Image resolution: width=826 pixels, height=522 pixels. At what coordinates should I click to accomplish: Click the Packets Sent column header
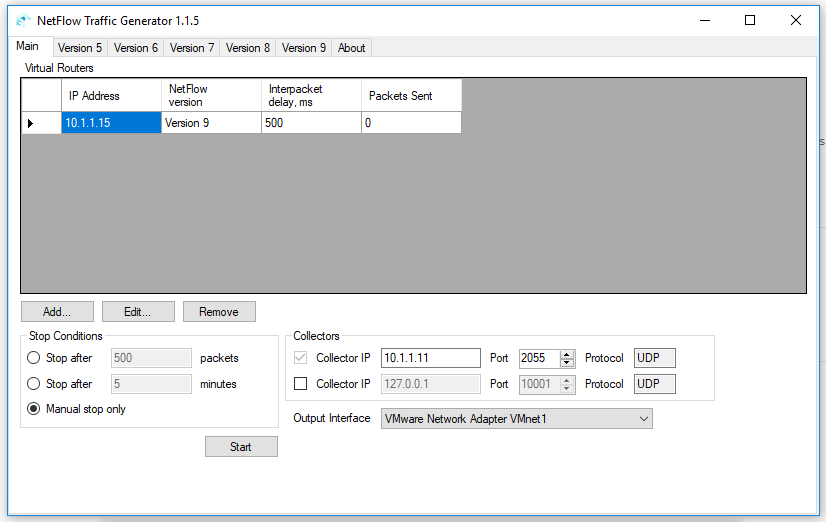(411, 95)
